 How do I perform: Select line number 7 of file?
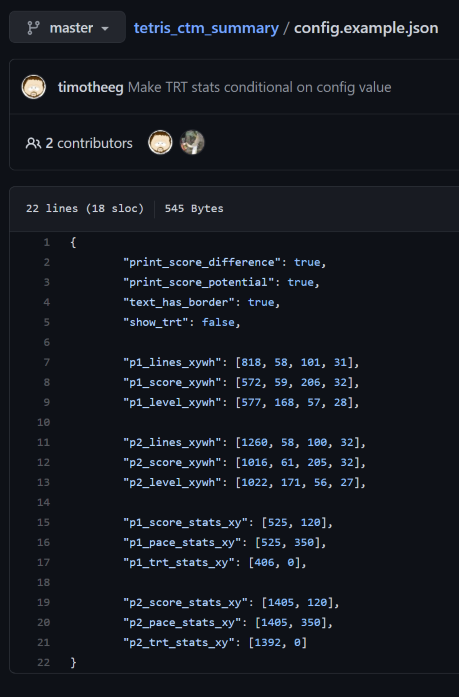pos(47,362)
